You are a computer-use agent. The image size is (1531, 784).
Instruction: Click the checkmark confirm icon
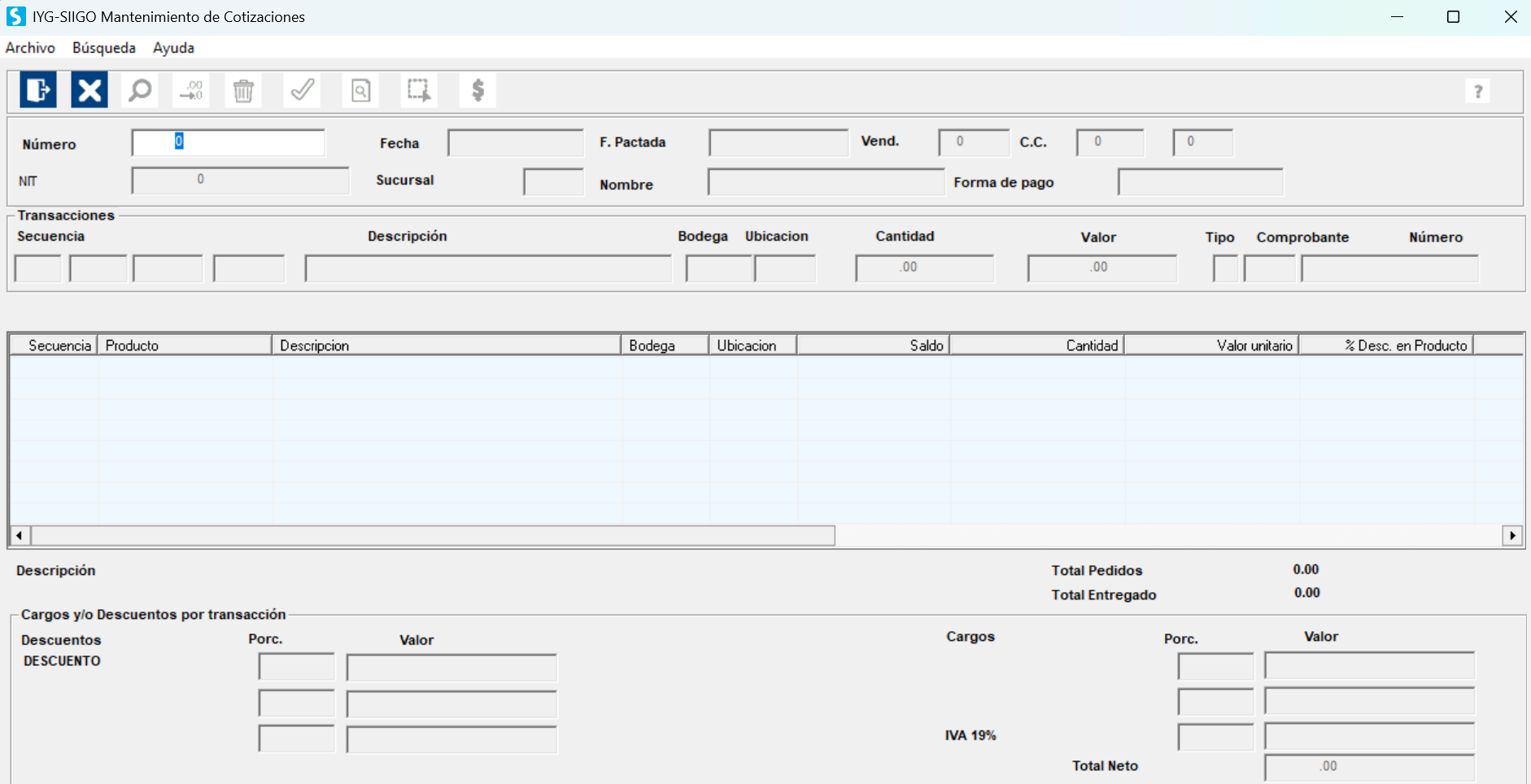(302, 89)
